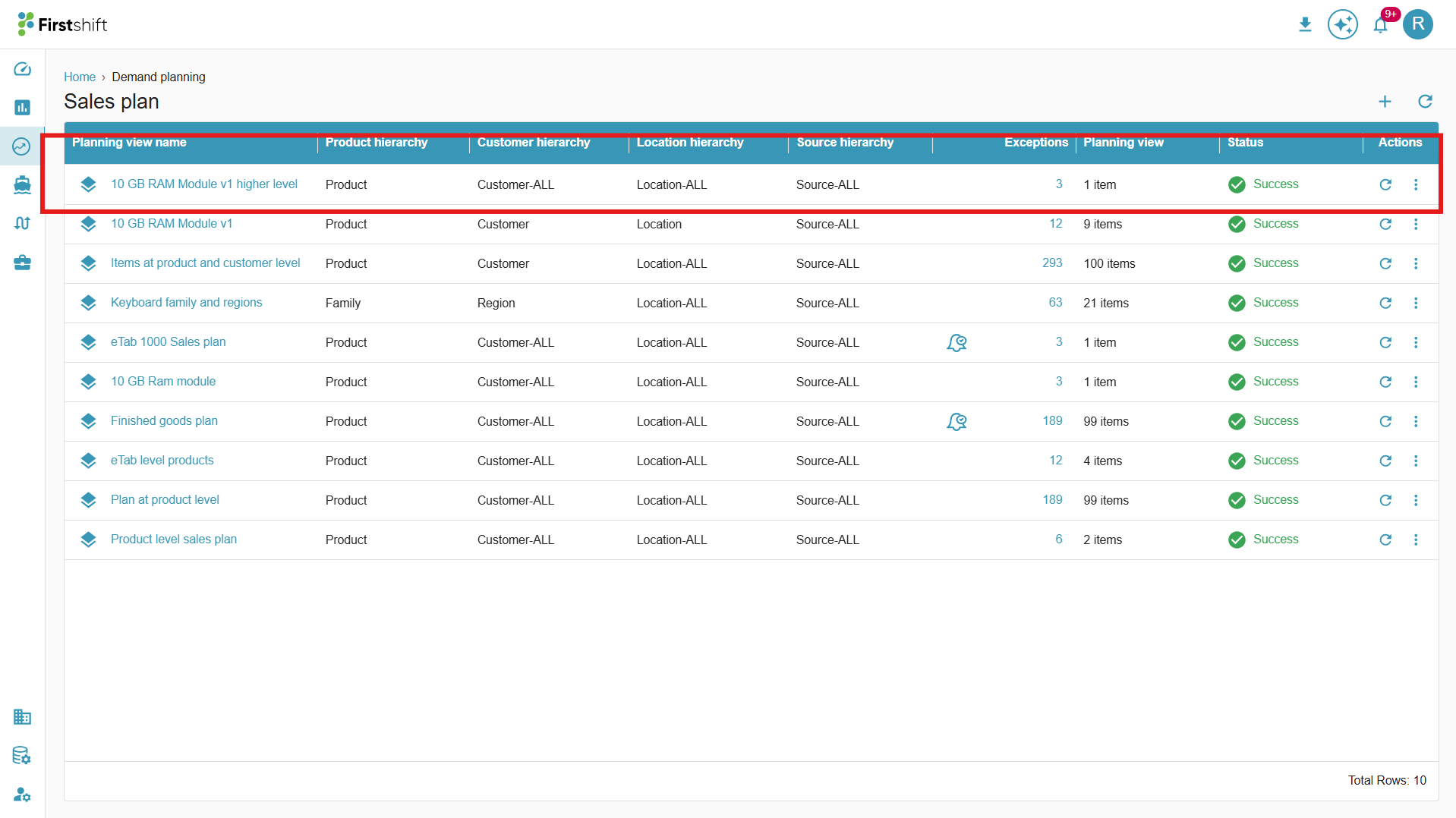Open 10 GB RAM Module v1 higher level plan

coord(204,184)
